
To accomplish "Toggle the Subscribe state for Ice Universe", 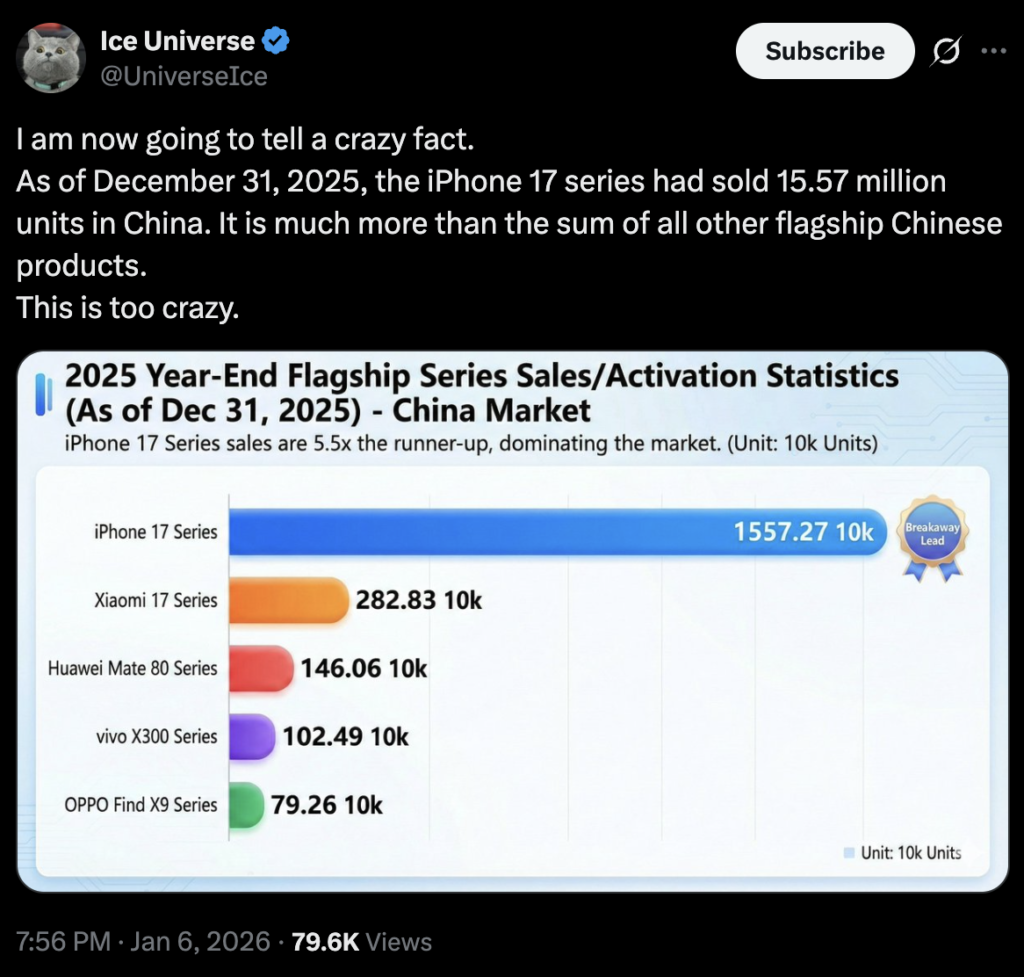I will coord(824,50).
